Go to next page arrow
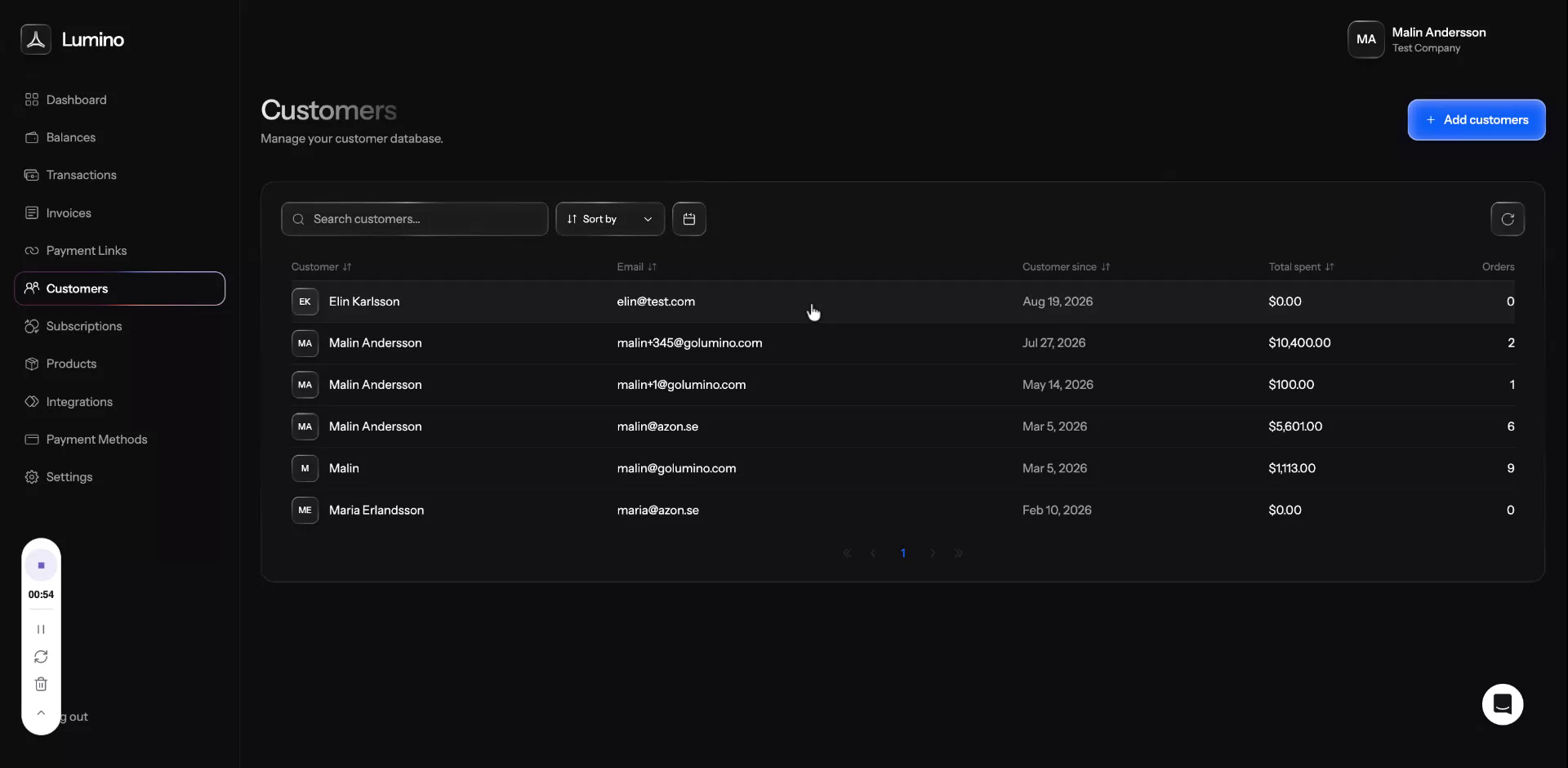Screen dimensions: 1568x768 [933, 554]
